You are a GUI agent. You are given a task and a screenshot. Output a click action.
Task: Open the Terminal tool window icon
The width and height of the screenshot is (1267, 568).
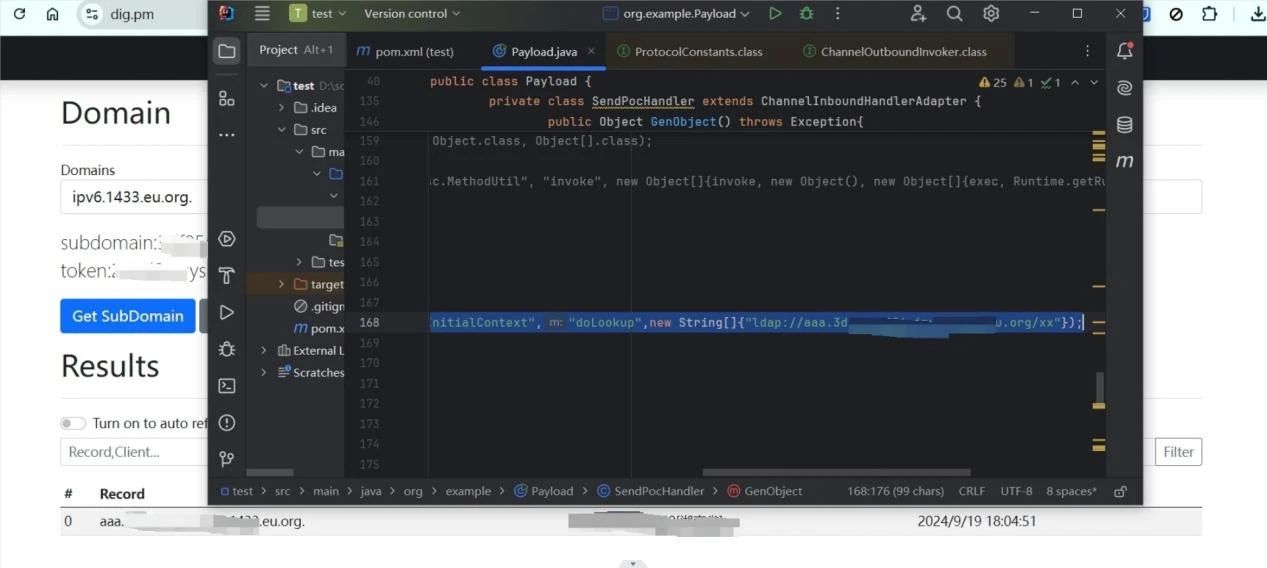pos(227,386)
